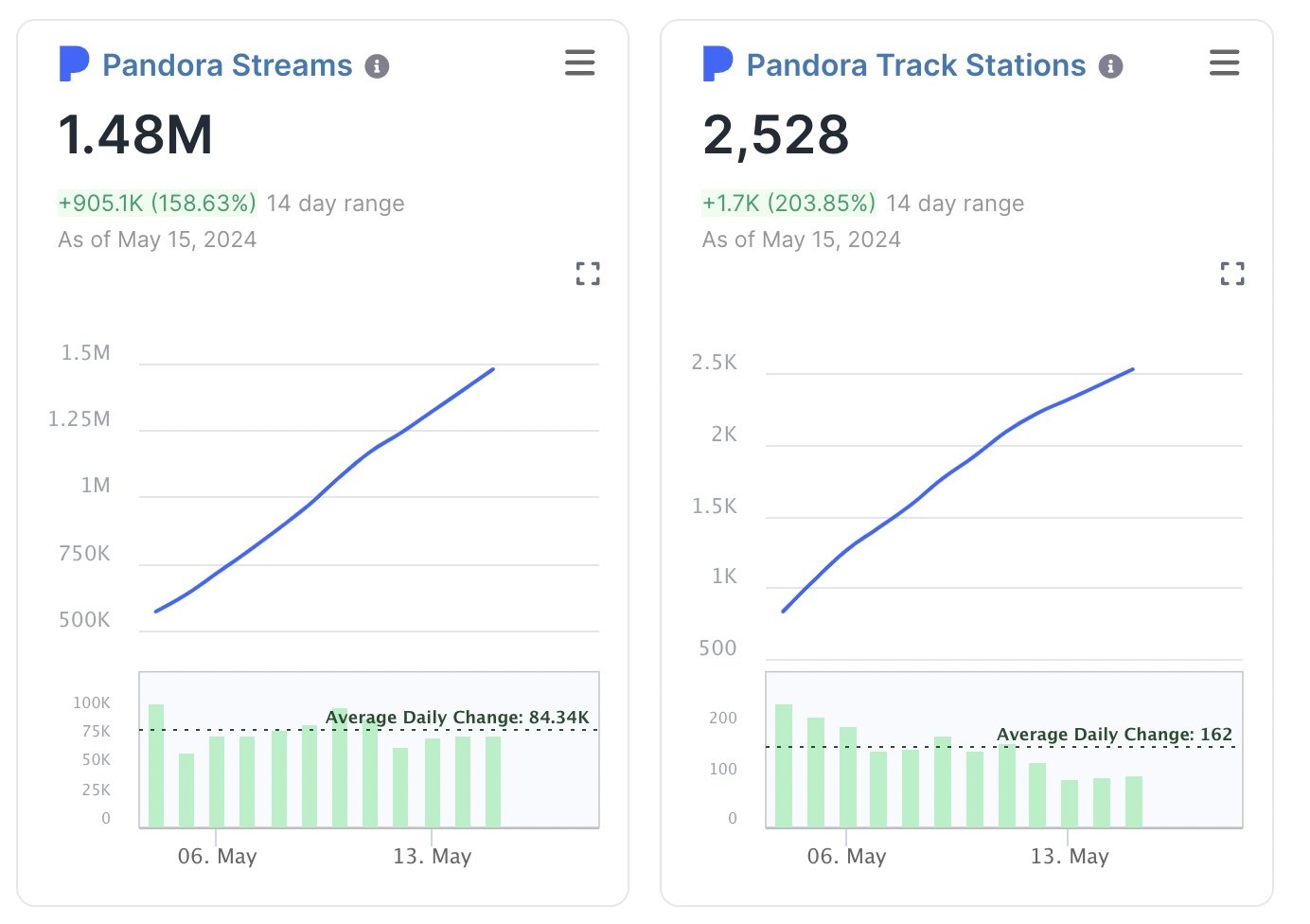Click the 2.5K y-axis label

(x=715, y=363)
